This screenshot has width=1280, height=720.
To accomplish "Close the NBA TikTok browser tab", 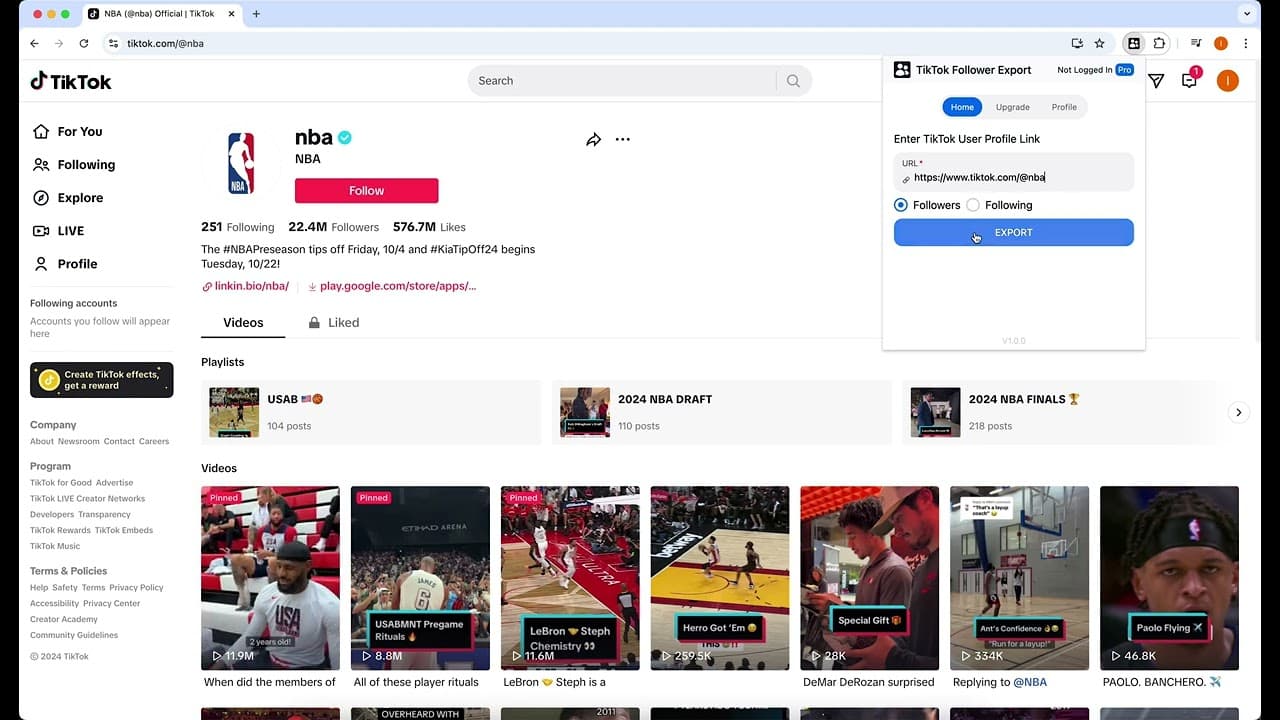I will coord(233,14).
